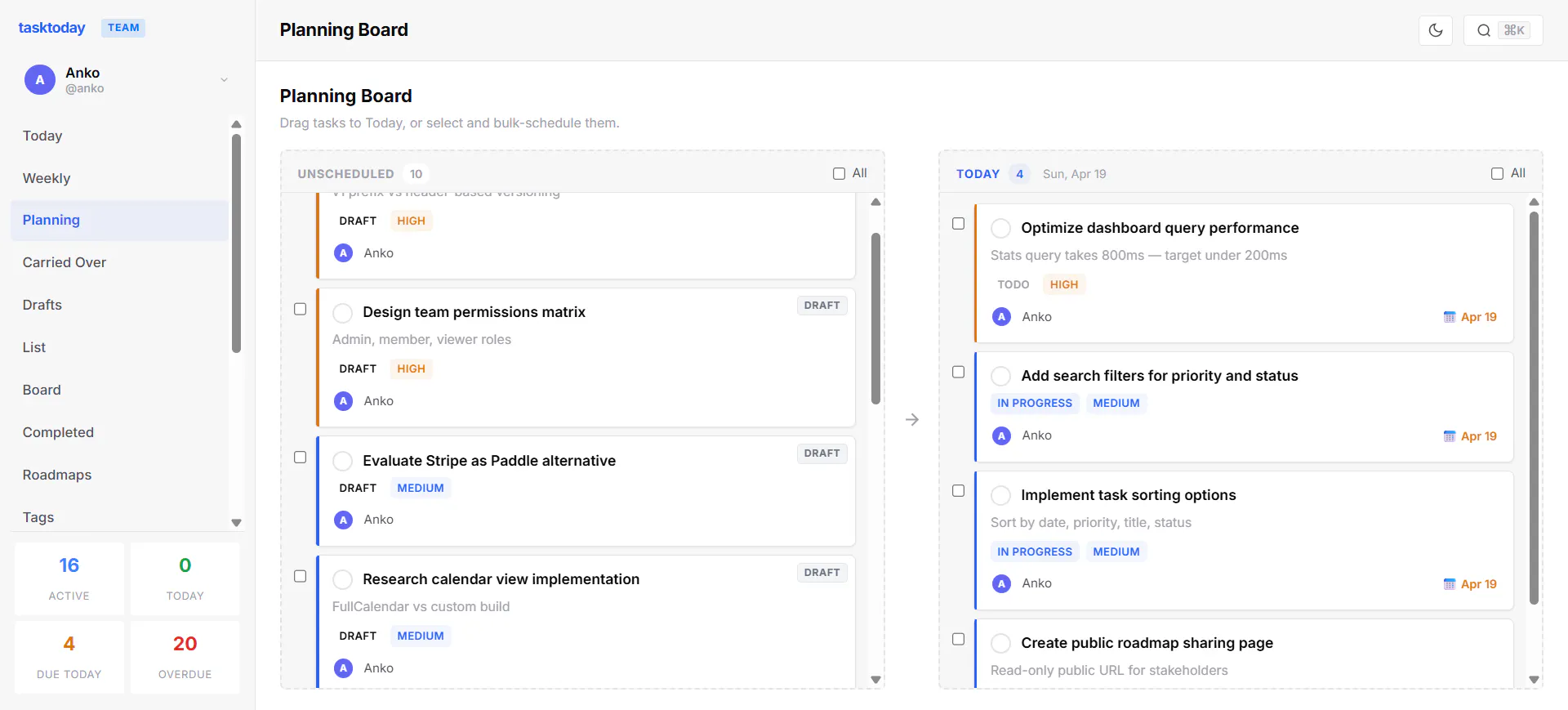Click the Overdue 20 stat card
Viewport: 1568px width, 710px height.
point(185,658)
